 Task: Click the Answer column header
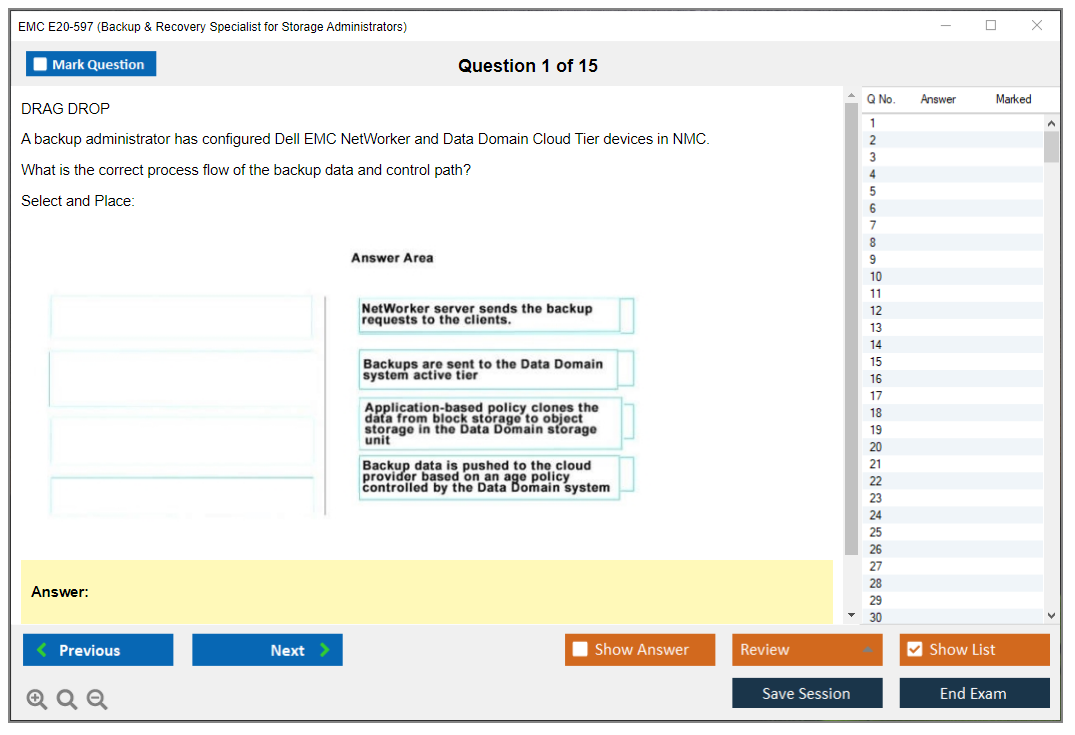[937, 99]
